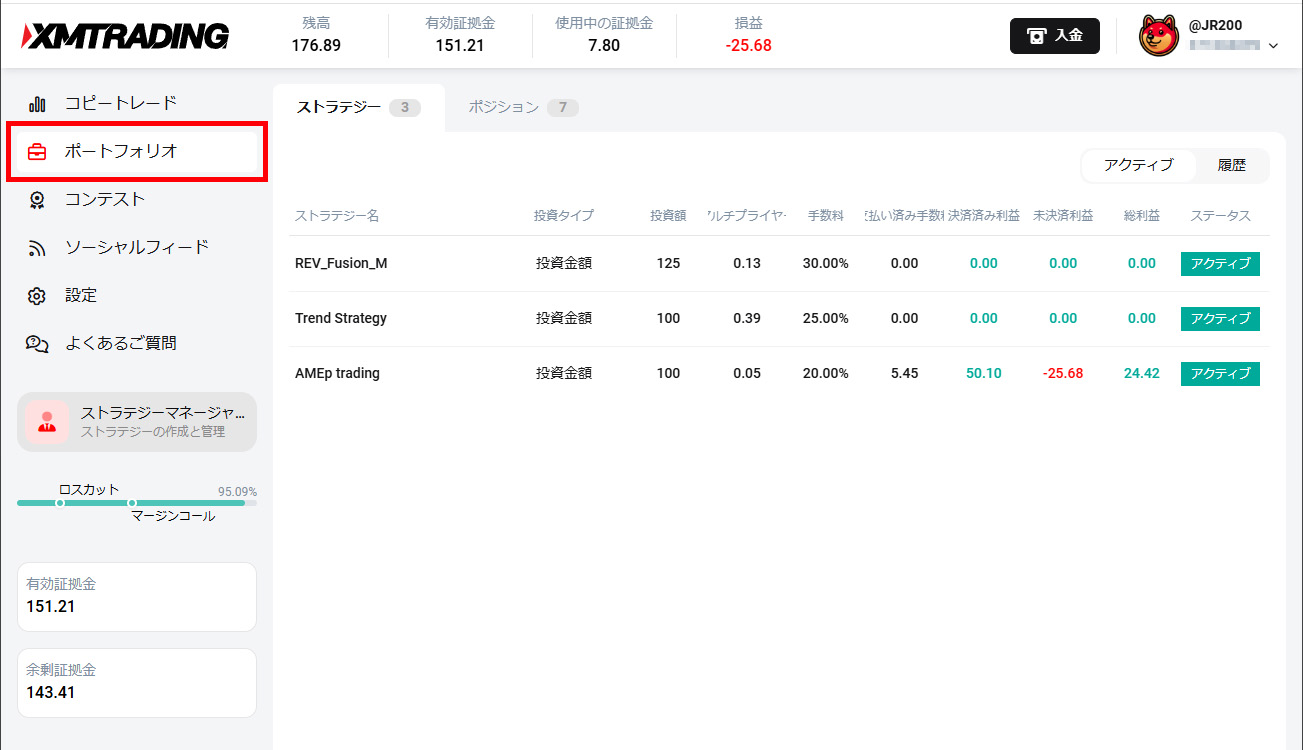1303x750 pixels.
Task: Click the 0.39 multiplier of Trend Strategy
Action: click(747, 319)
